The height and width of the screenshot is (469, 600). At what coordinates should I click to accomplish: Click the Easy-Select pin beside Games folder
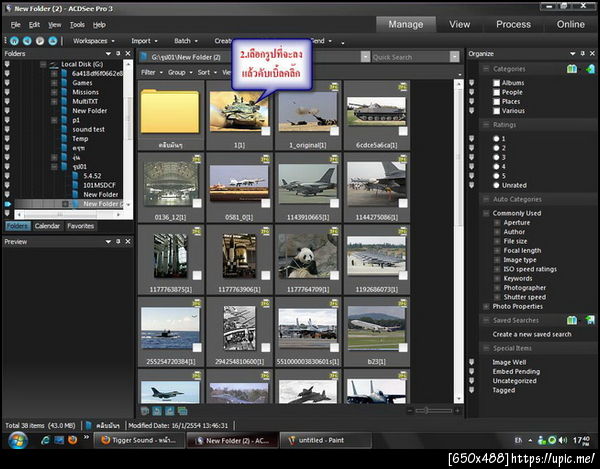[x=8, y=83]
